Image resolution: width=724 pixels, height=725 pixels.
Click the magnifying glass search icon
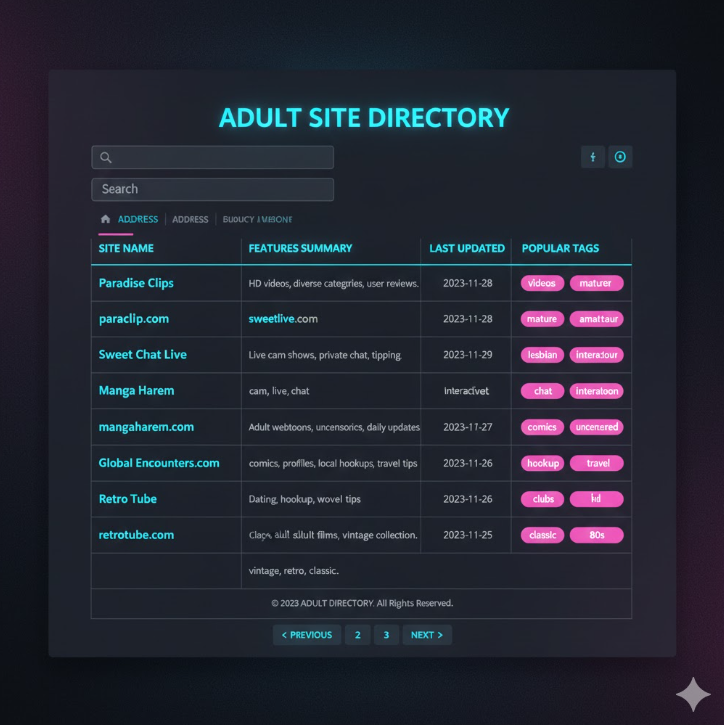106,157
